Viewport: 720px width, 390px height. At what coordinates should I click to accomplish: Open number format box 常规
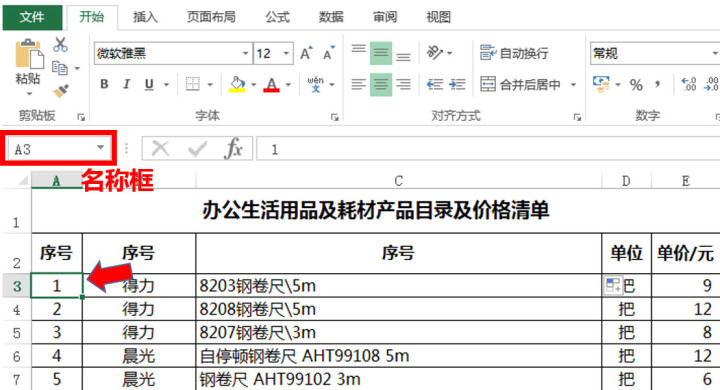[654, 53]
